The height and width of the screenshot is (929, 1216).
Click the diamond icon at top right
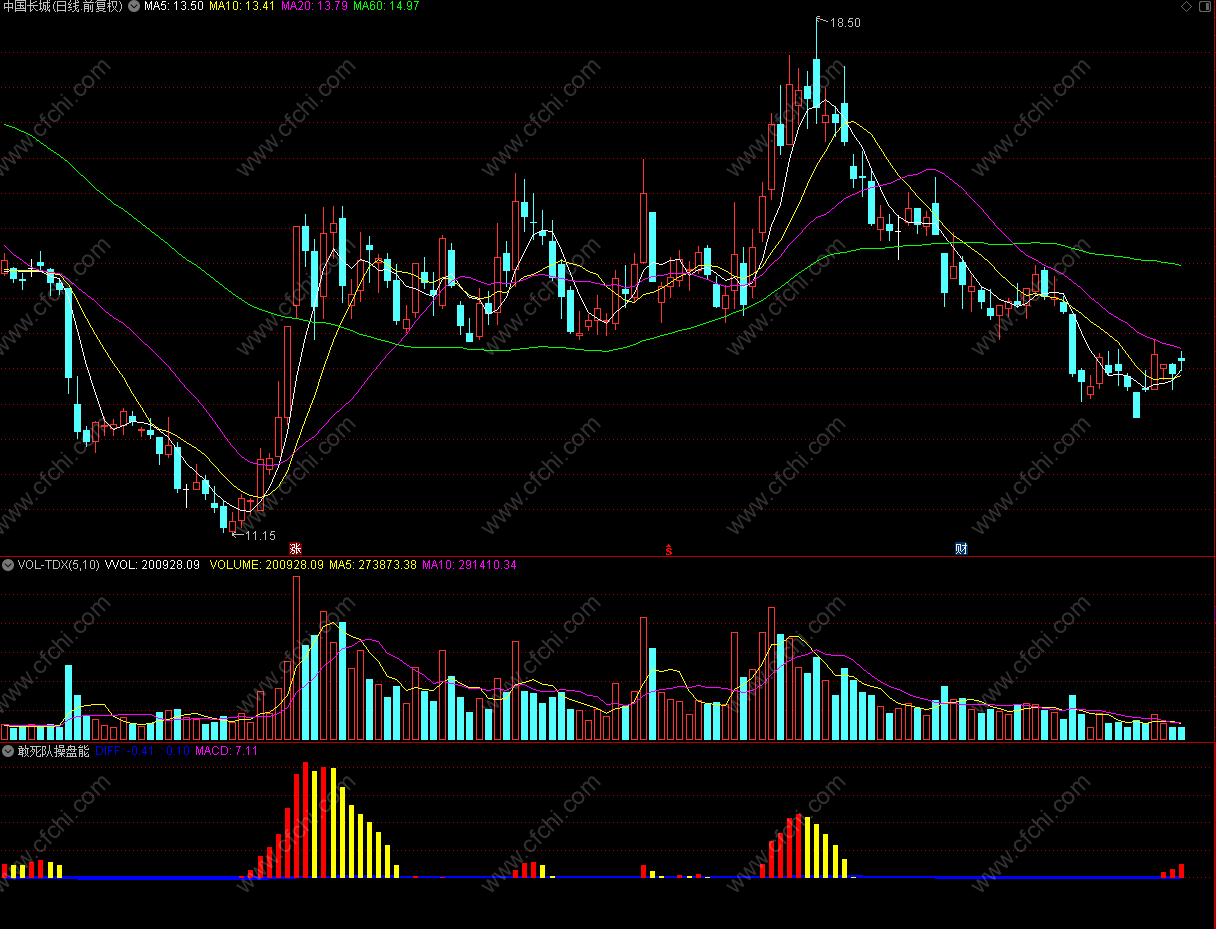(x=1186, y=6)
